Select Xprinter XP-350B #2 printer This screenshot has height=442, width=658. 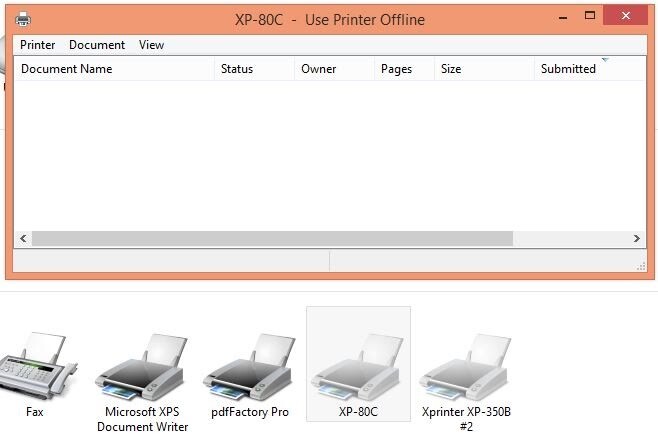click(466, 382)
